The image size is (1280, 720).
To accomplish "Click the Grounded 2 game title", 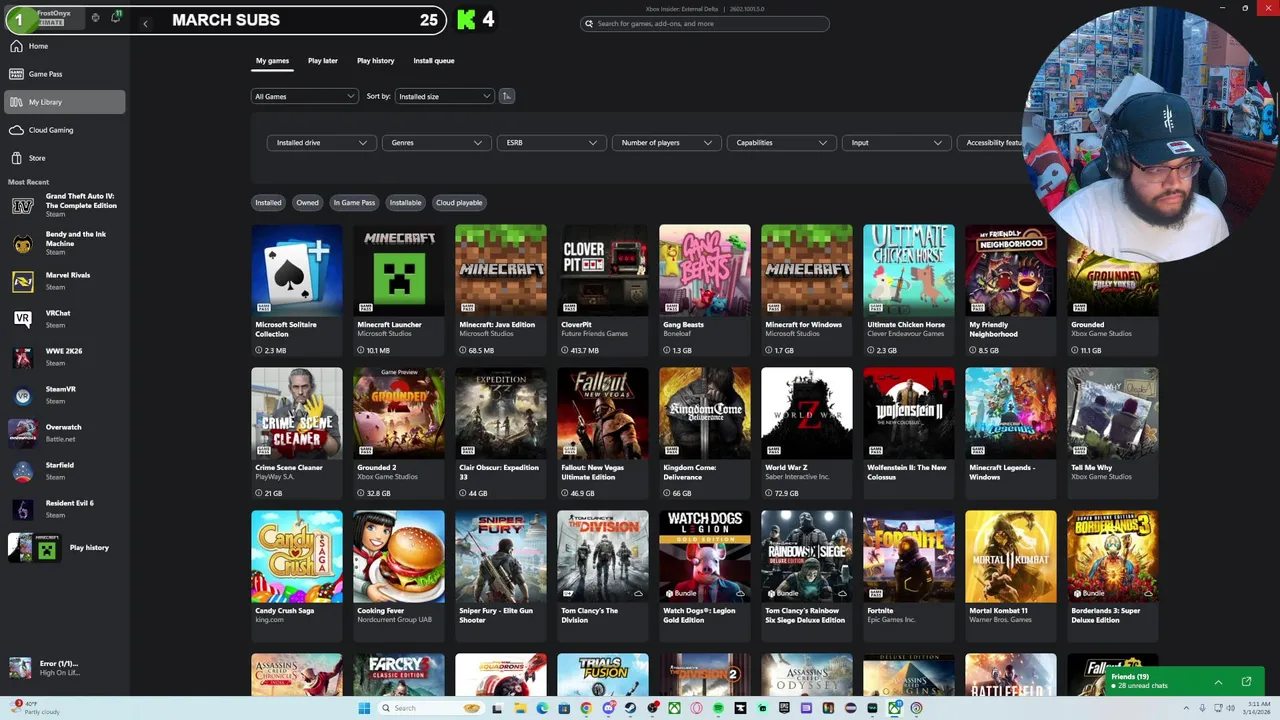I will [377, 467].
